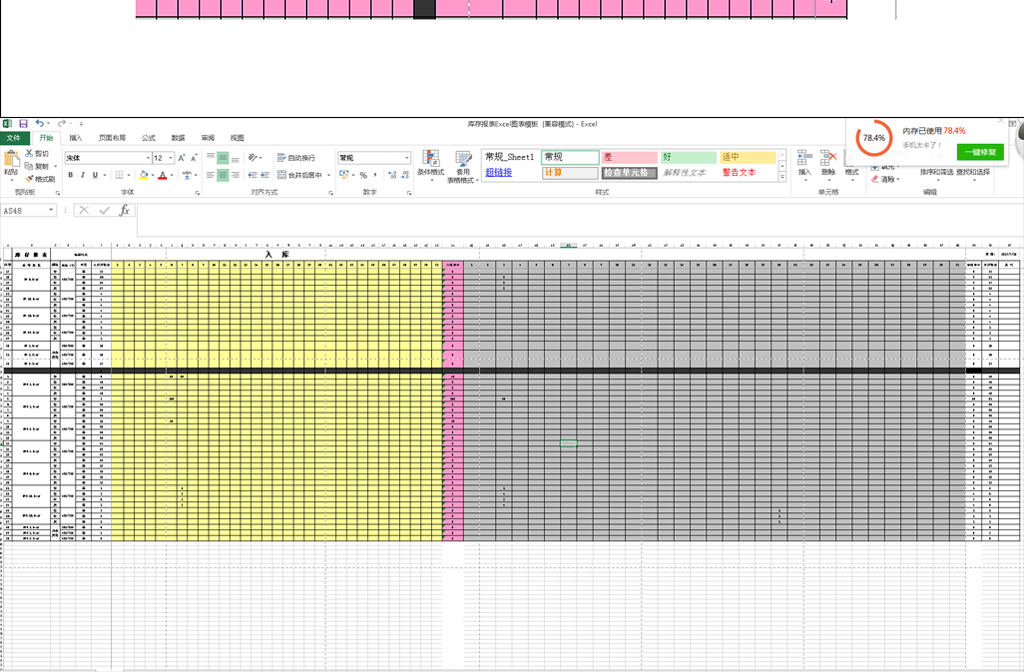1024x672 pixels.
Task: Switch to the Insert (插入) tab
Action: coord(76,138)
